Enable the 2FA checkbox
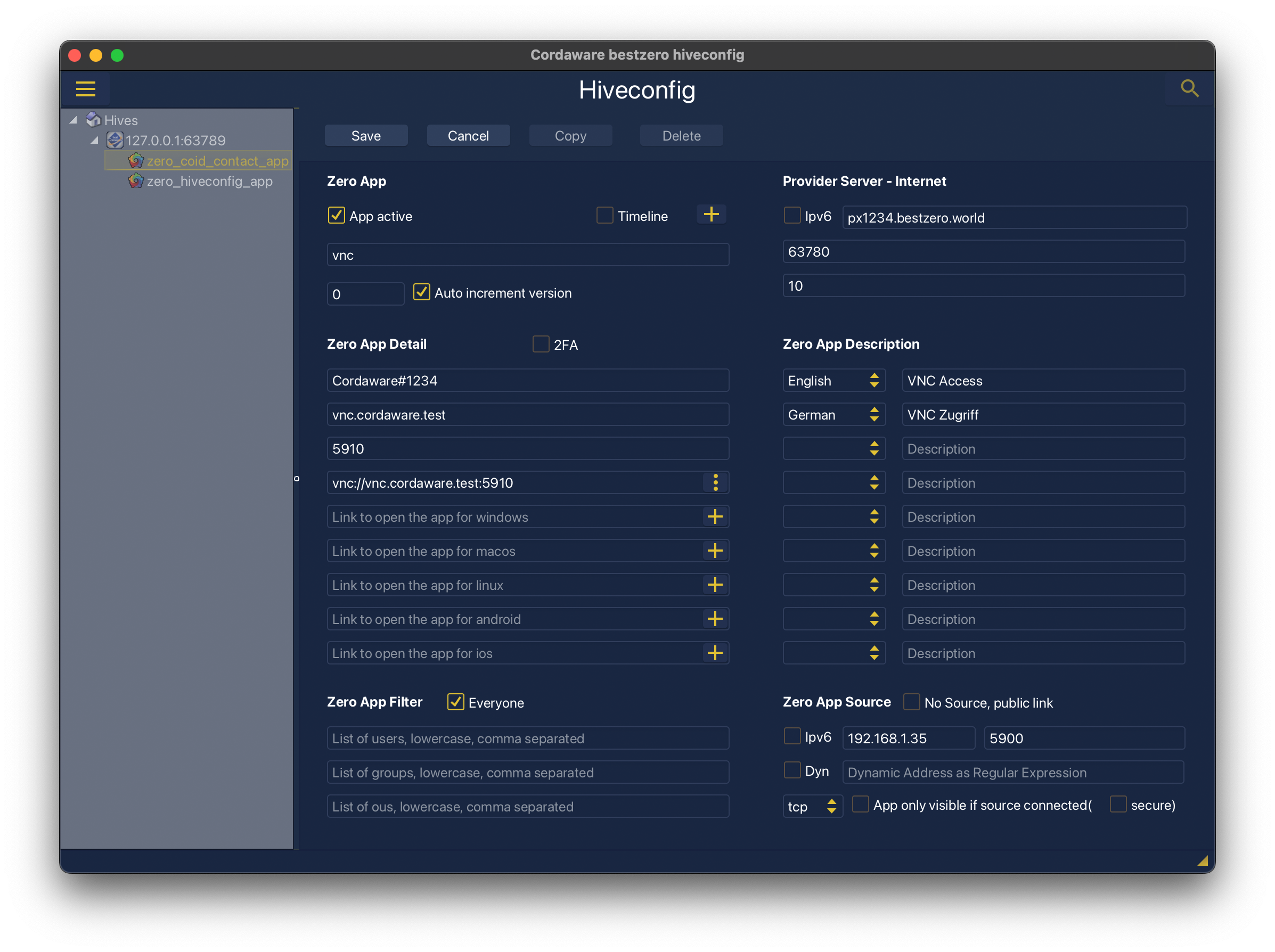This screenshot has width=1275, height=952. click(x=540, y=344)
